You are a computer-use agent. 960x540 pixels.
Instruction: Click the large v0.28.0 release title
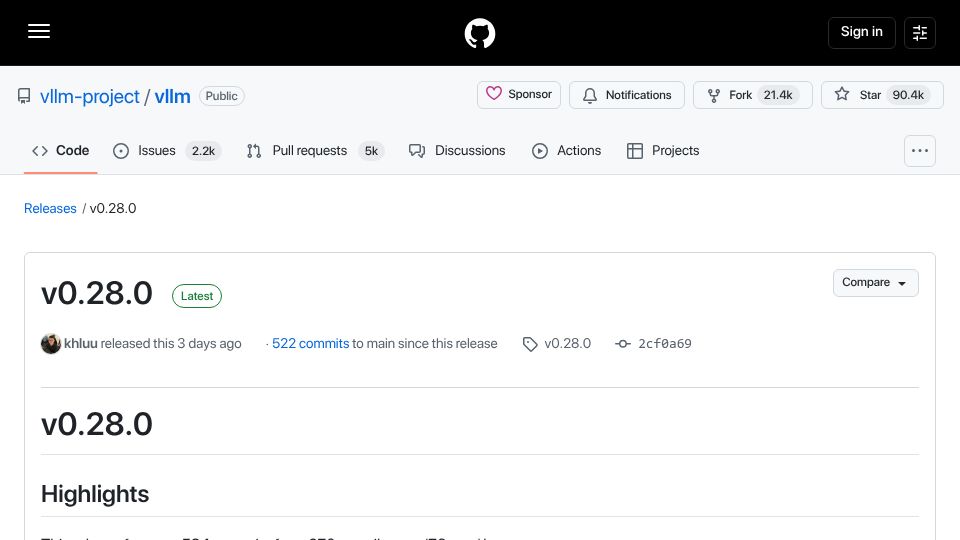click(97, 293)
